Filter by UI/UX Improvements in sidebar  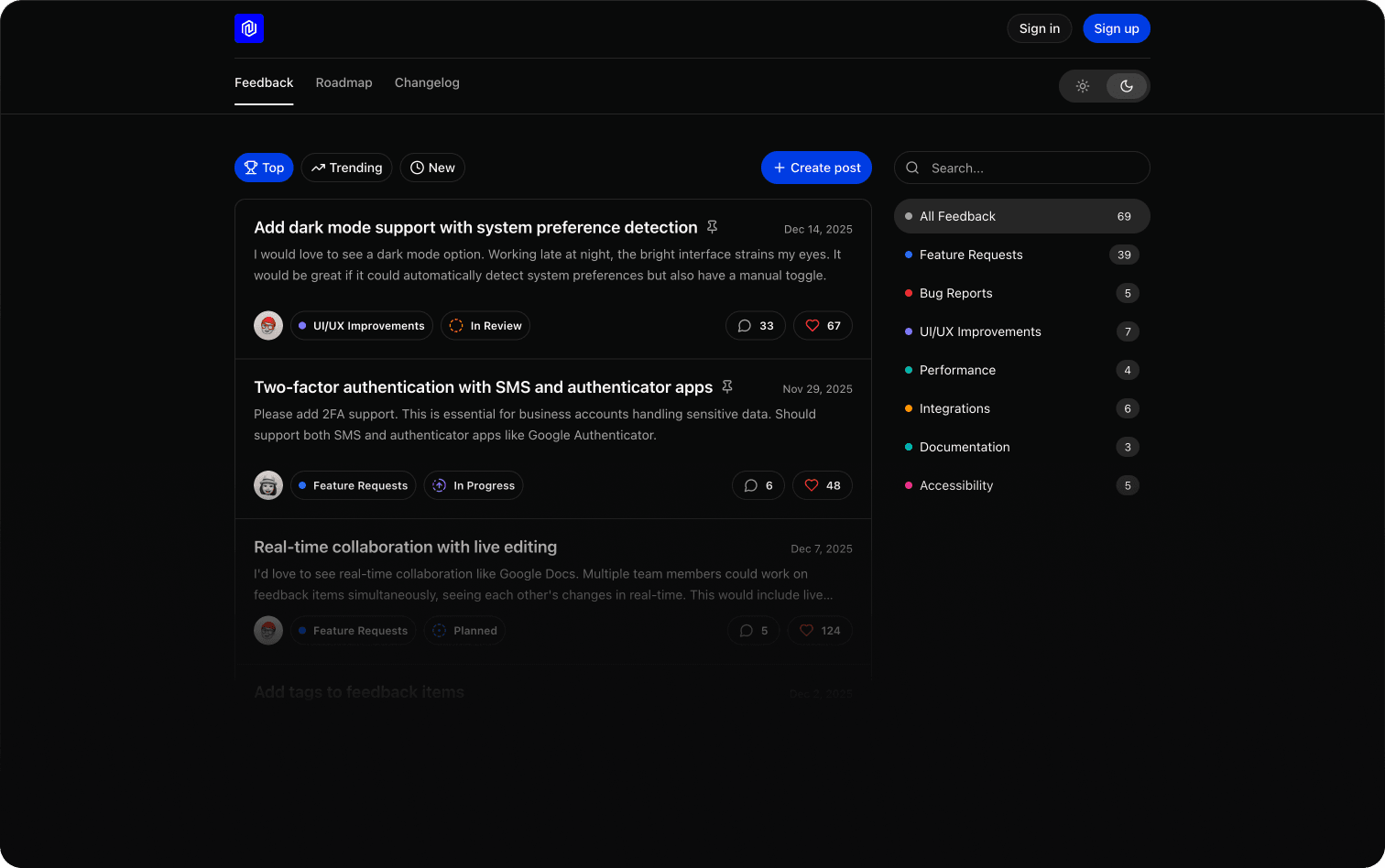tap(1022, 331)
